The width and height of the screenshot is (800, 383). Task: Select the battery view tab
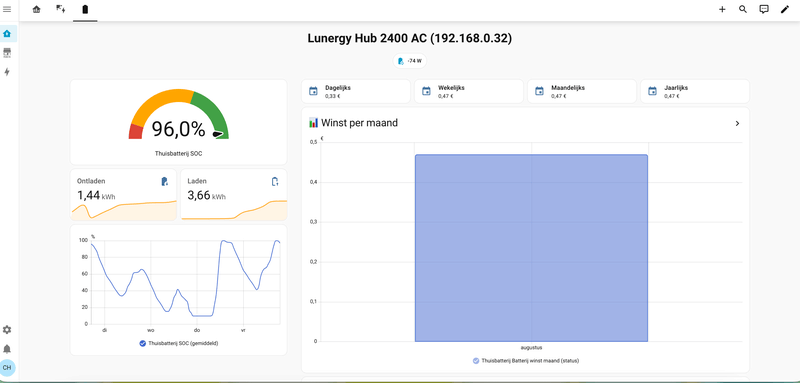(x=85, y=9)
